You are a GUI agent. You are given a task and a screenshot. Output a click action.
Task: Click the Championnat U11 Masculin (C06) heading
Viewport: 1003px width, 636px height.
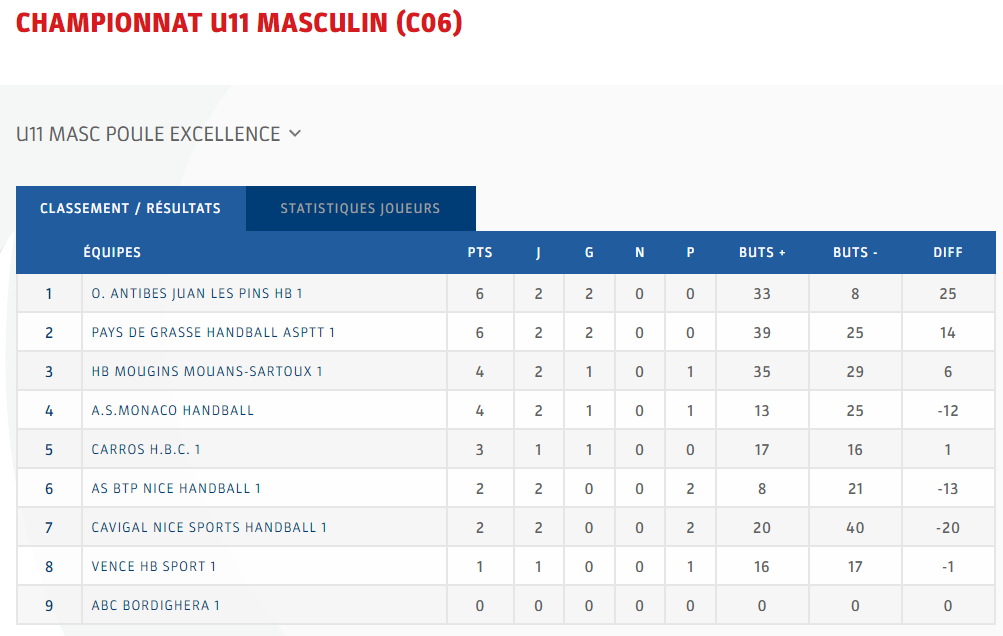239,23
